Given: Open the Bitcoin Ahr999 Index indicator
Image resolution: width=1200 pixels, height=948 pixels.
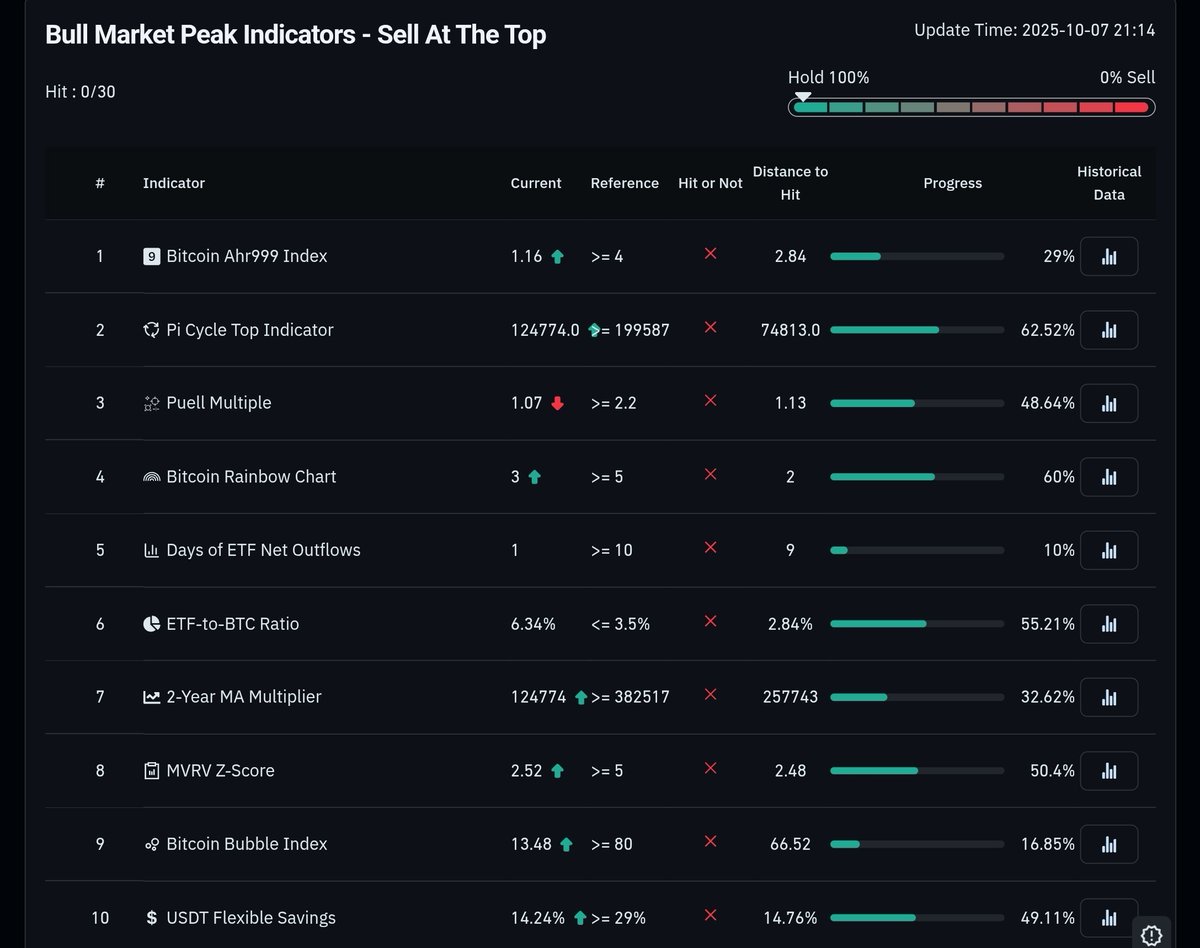Looking at the screenshot, I should click(x=247, y=257).
